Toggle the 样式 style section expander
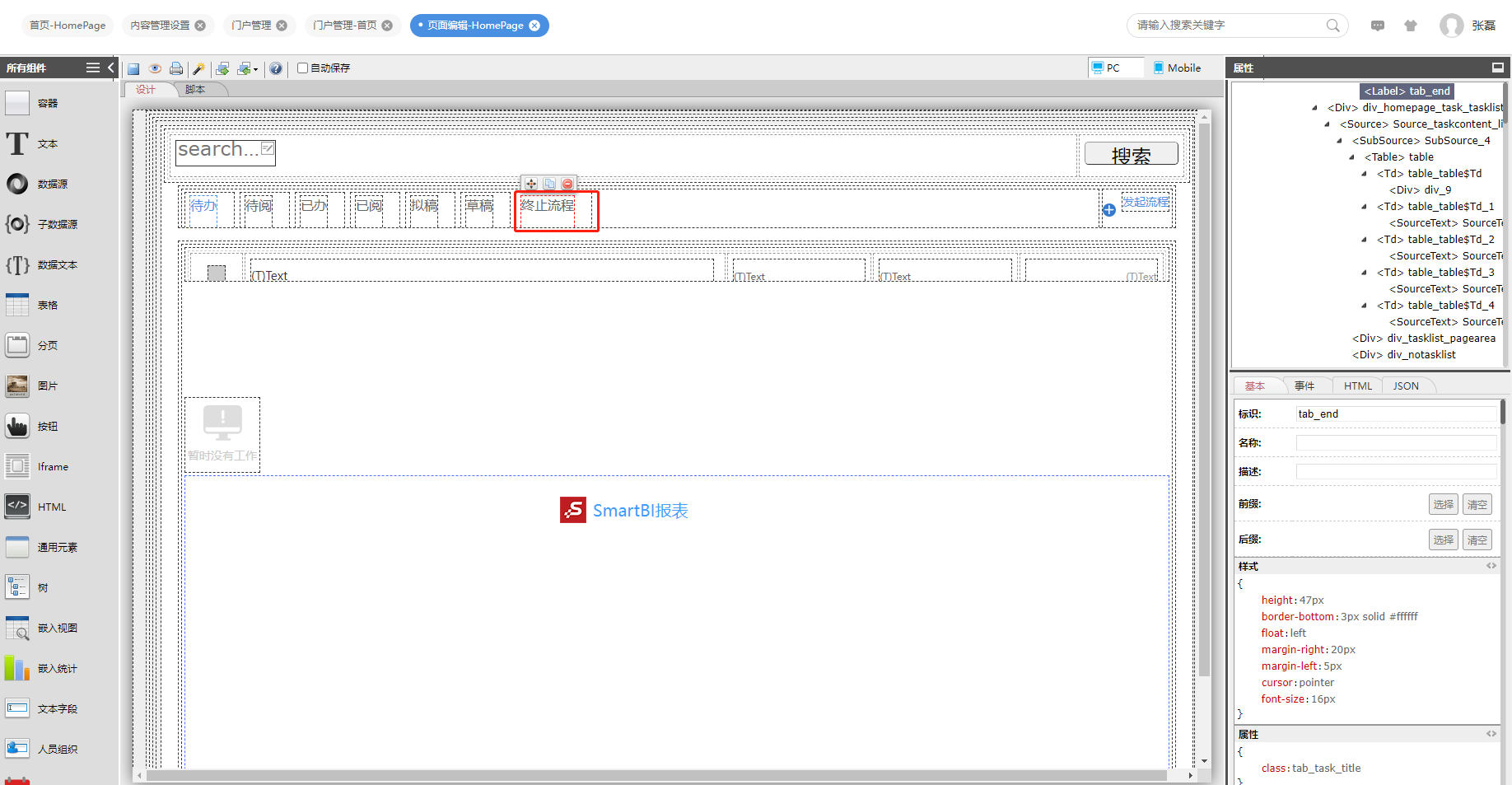The width and height of the screenshot is (1512, 785). [x=1491, y=566]
